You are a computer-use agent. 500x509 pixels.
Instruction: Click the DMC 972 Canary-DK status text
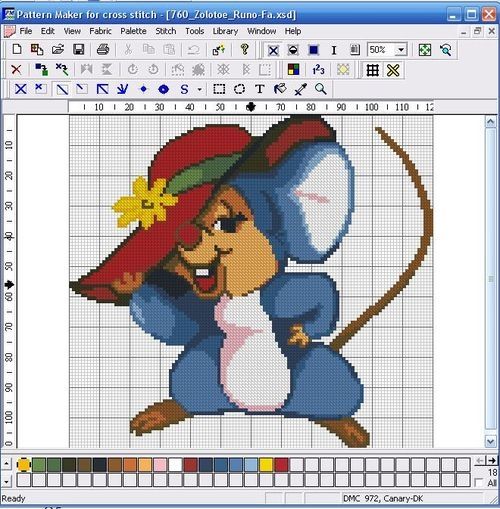coord(383,498)
